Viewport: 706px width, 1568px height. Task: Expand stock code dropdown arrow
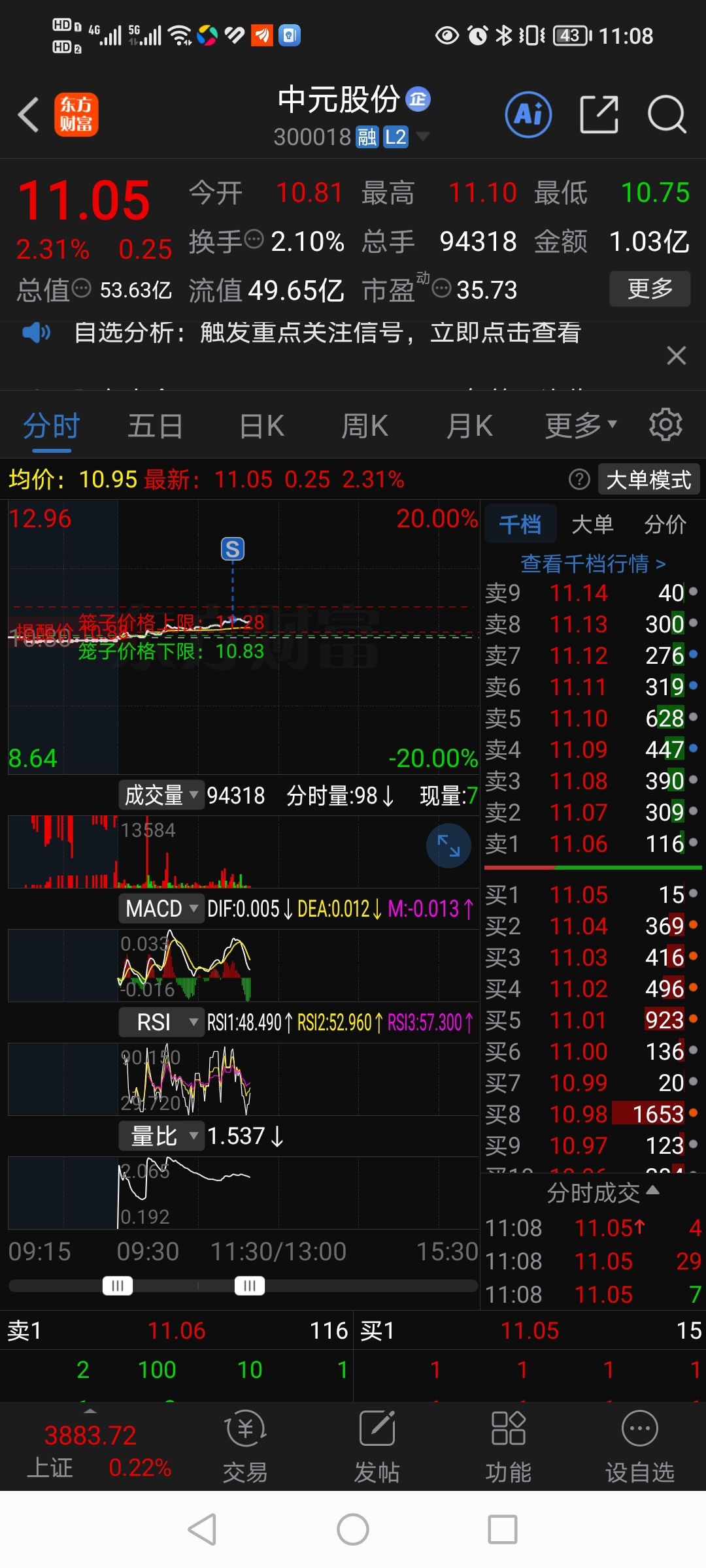click(x=423, y=137)
